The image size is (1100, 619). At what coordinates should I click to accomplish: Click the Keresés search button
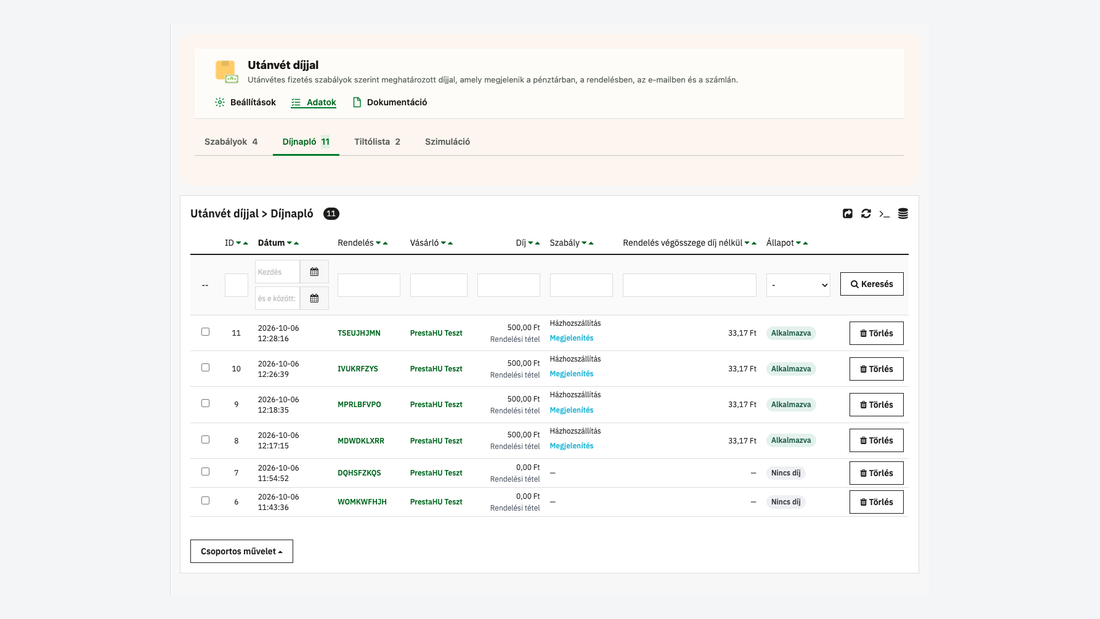(x=872, y=284)
